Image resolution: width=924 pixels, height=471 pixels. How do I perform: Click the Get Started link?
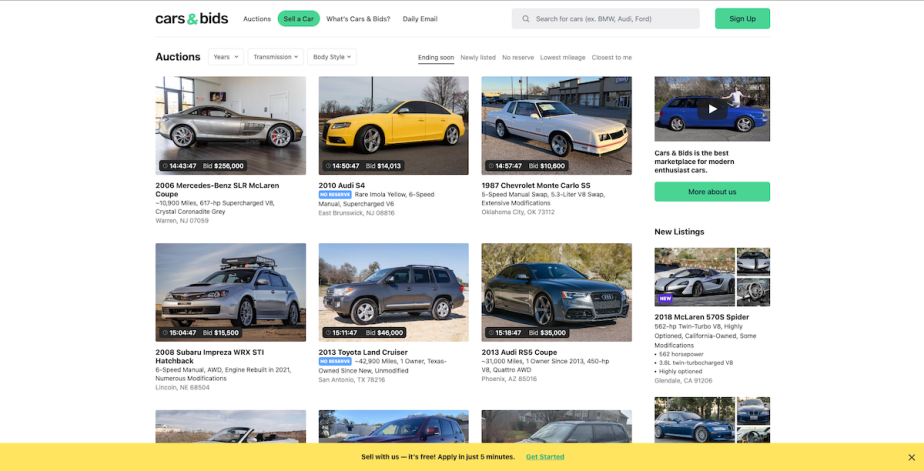pos(545,457)
